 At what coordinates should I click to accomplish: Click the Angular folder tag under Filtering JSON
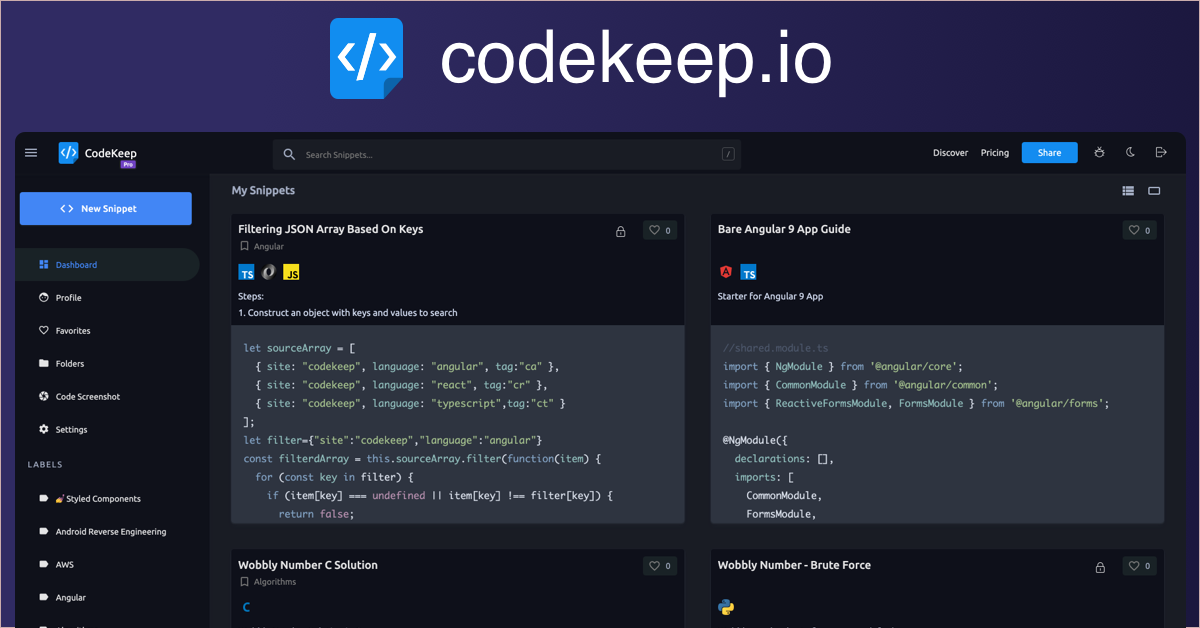262,246
